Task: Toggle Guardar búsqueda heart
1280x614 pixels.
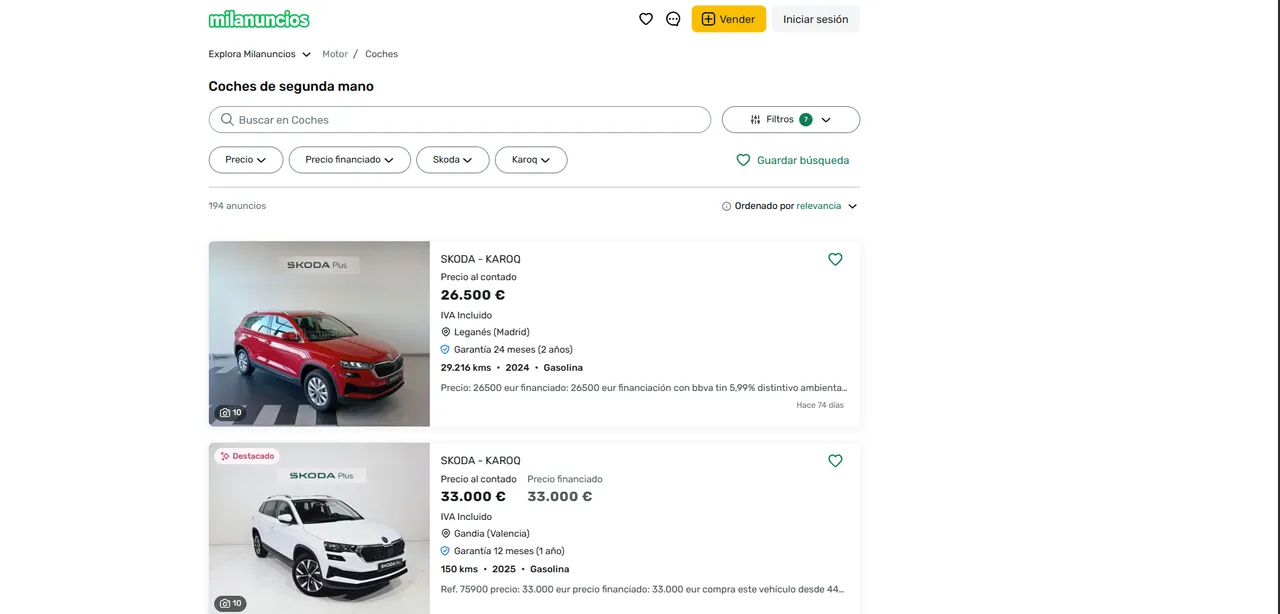Action: pyautogui.click(x=743, y=160)
